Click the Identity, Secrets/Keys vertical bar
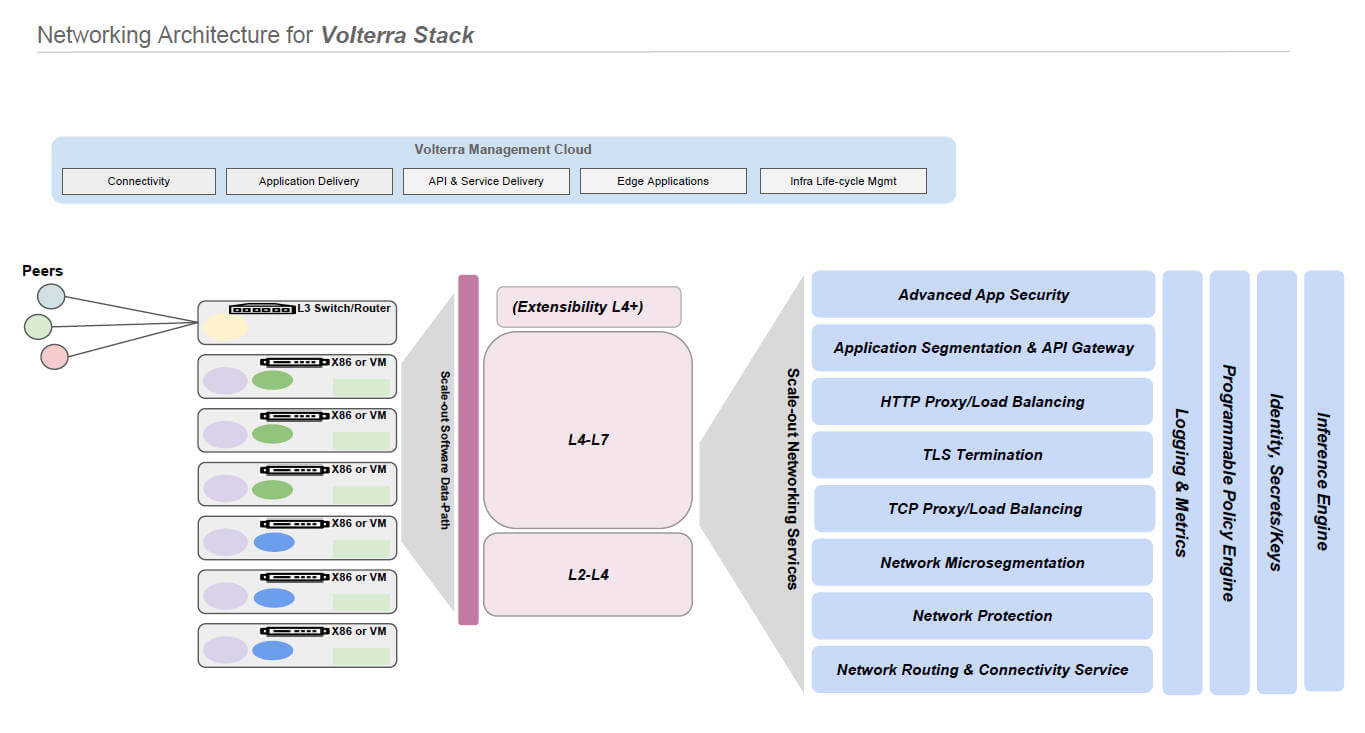The width and height of the screenshot is (1365, 733). (1277, 483)
